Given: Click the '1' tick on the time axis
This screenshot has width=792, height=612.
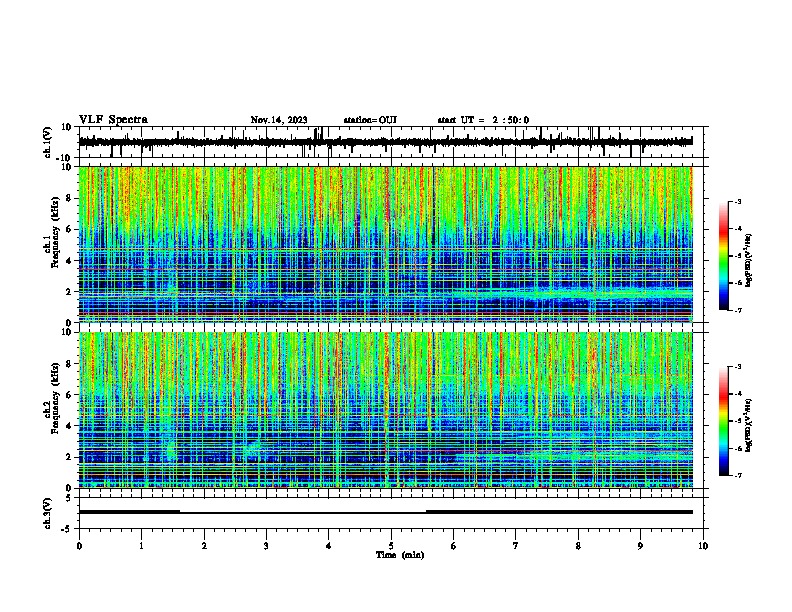Looking at the screenshot, I should (141, 546).
